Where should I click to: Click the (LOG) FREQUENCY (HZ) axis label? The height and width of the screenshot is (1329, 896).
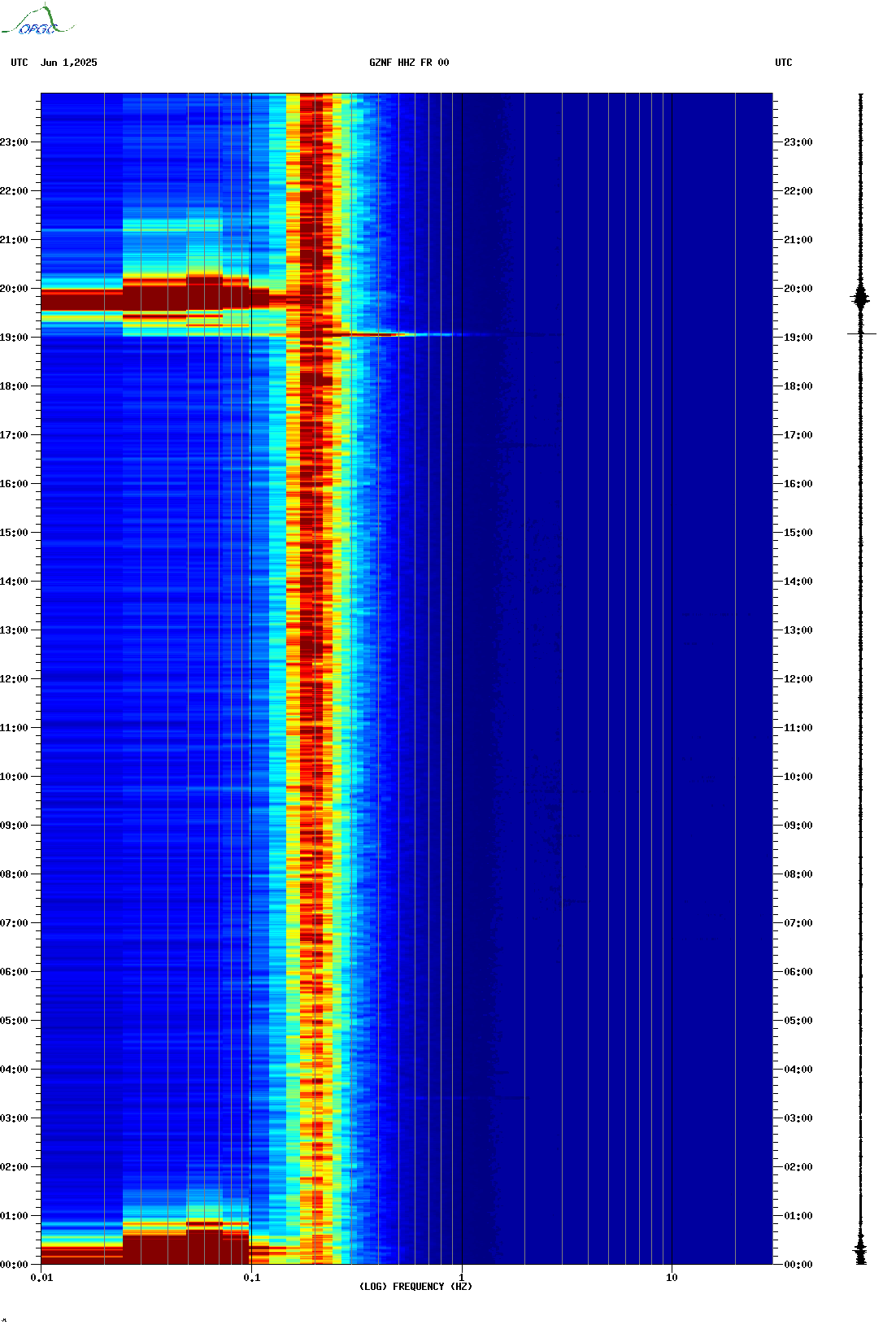415,1287
